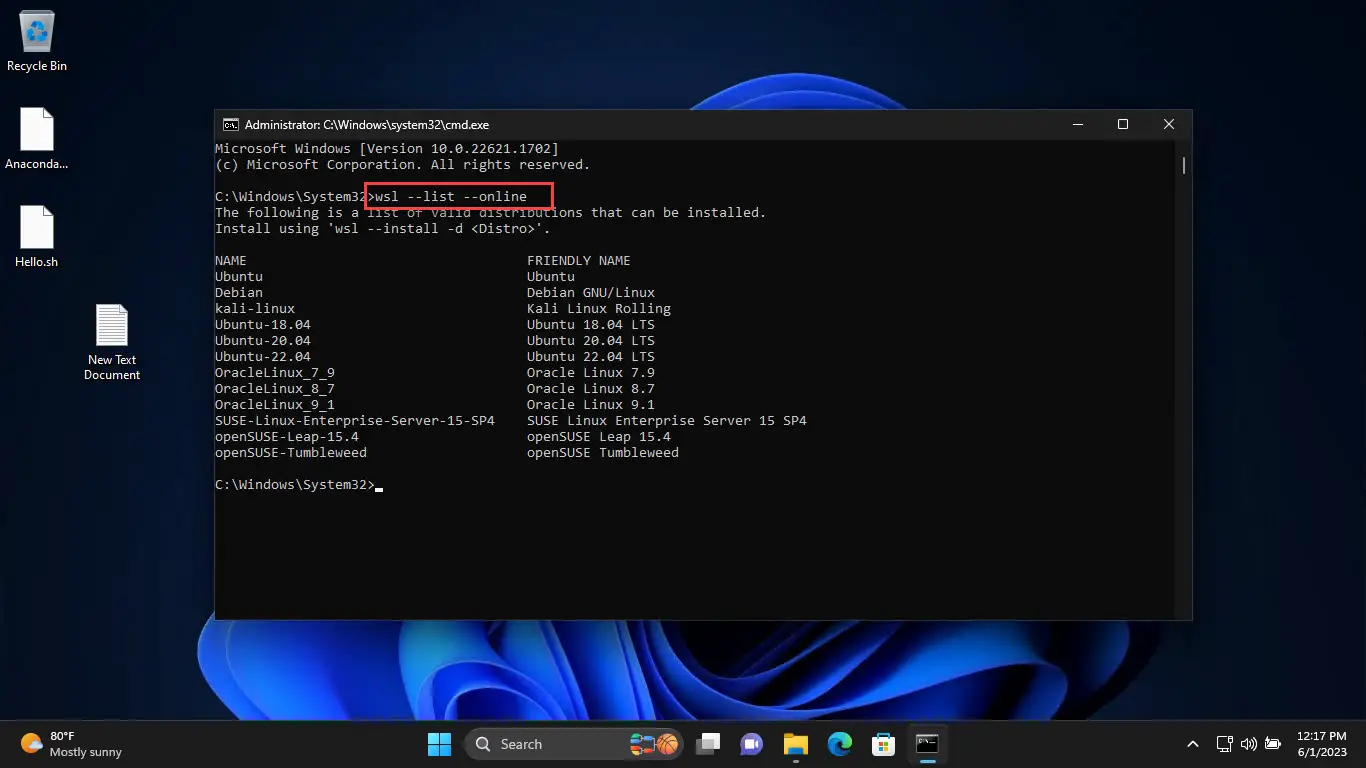Click 'OracleLinux_8_7' in the list
Image resolution: width=1366 pixels, height=768 pixels.
click(275, 389)
